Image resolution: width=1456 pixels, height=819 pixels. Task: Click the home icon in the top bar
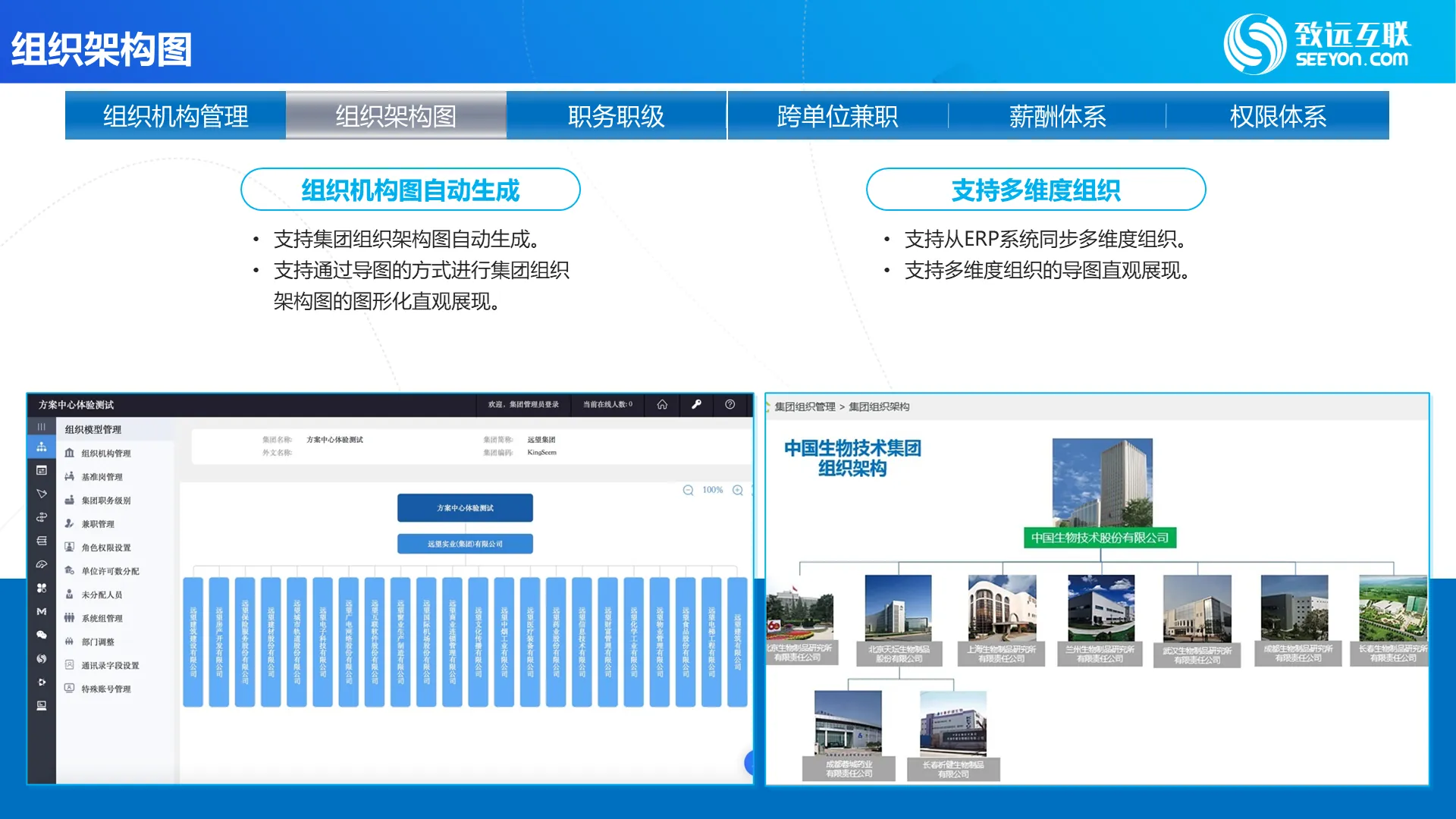coord(662,404)
